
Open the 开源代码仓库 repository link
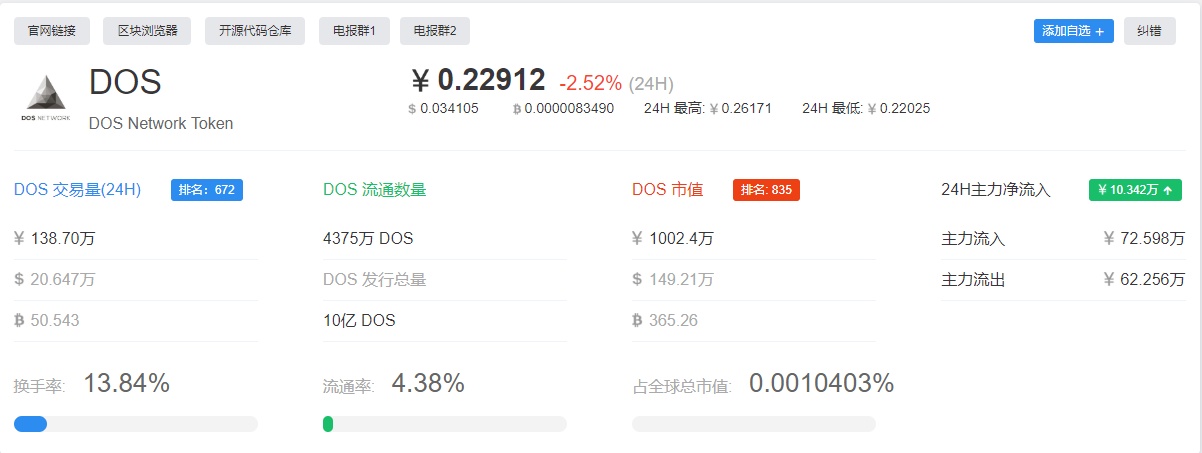[255, 31]
